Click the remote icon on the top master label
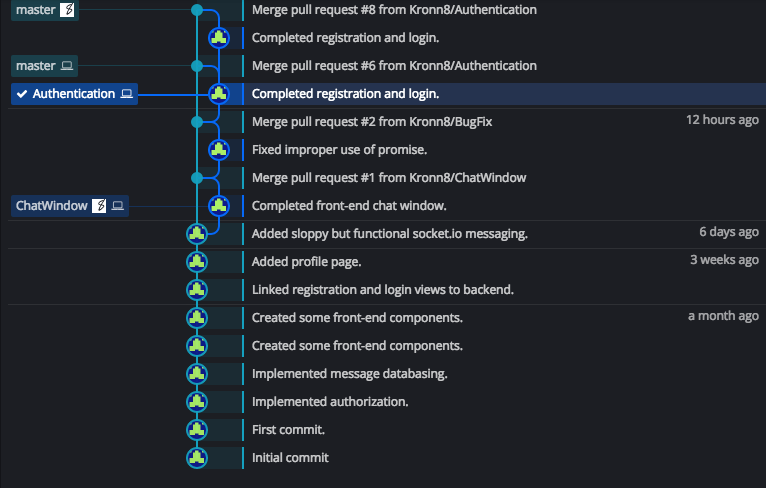Image resolution: width=766 pixels, height=488 pixels. coord(67,10)
